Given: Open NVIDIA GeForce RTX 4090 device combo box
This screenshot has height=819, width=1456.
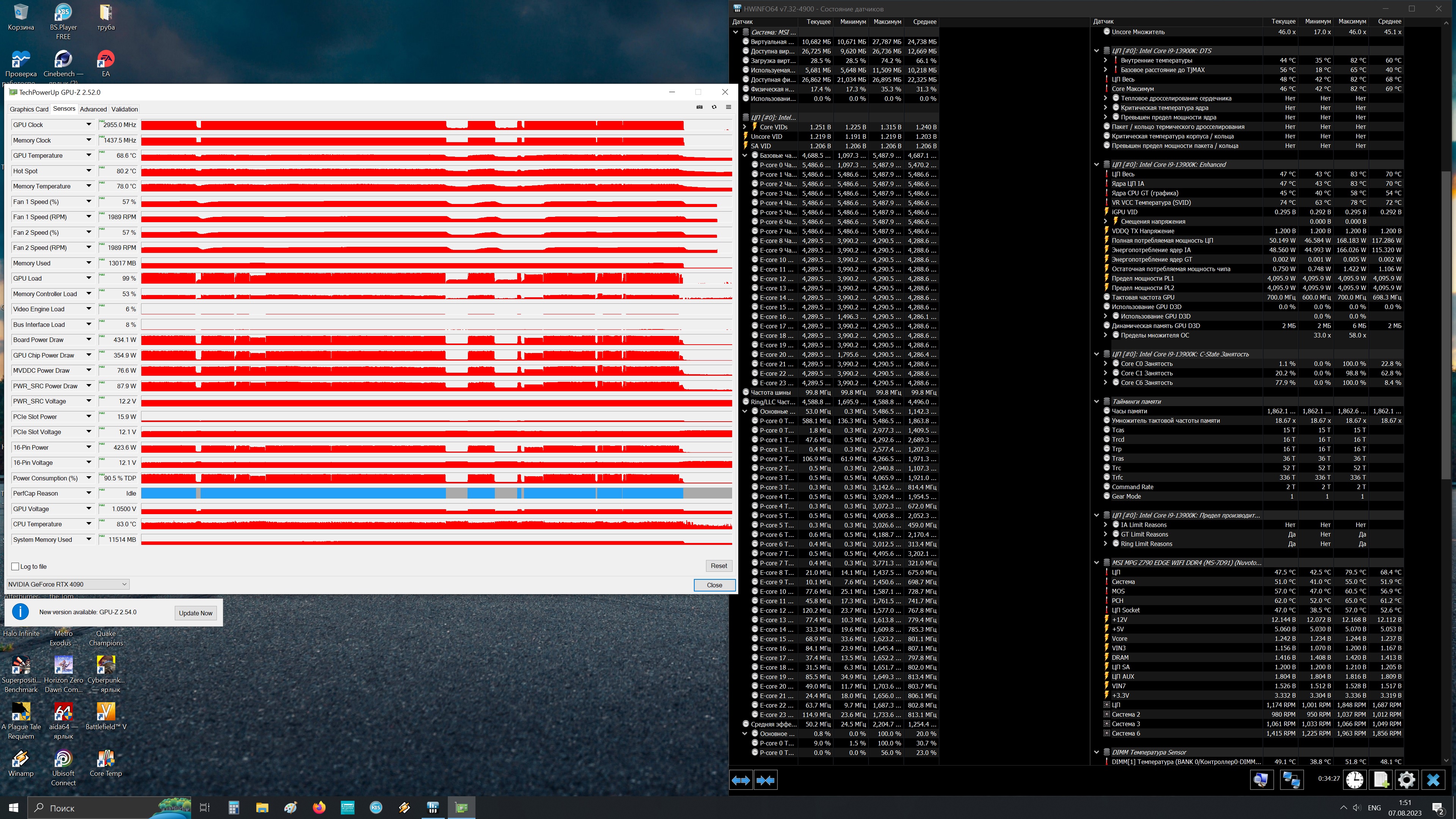Looking at the screenshot, I should tap(68, 584).
